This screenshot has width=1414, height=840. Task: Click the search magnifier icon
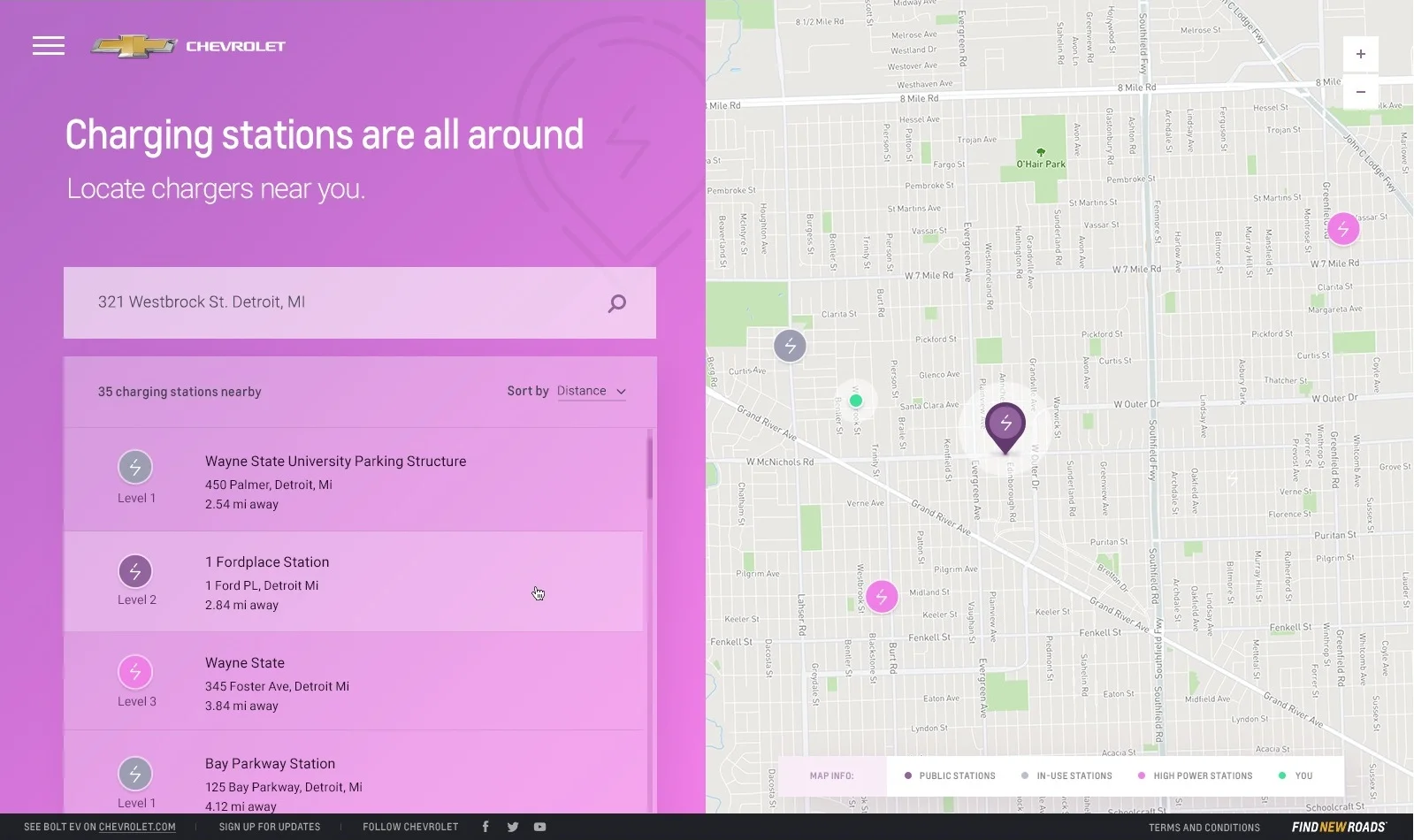(x=617, y=303)
